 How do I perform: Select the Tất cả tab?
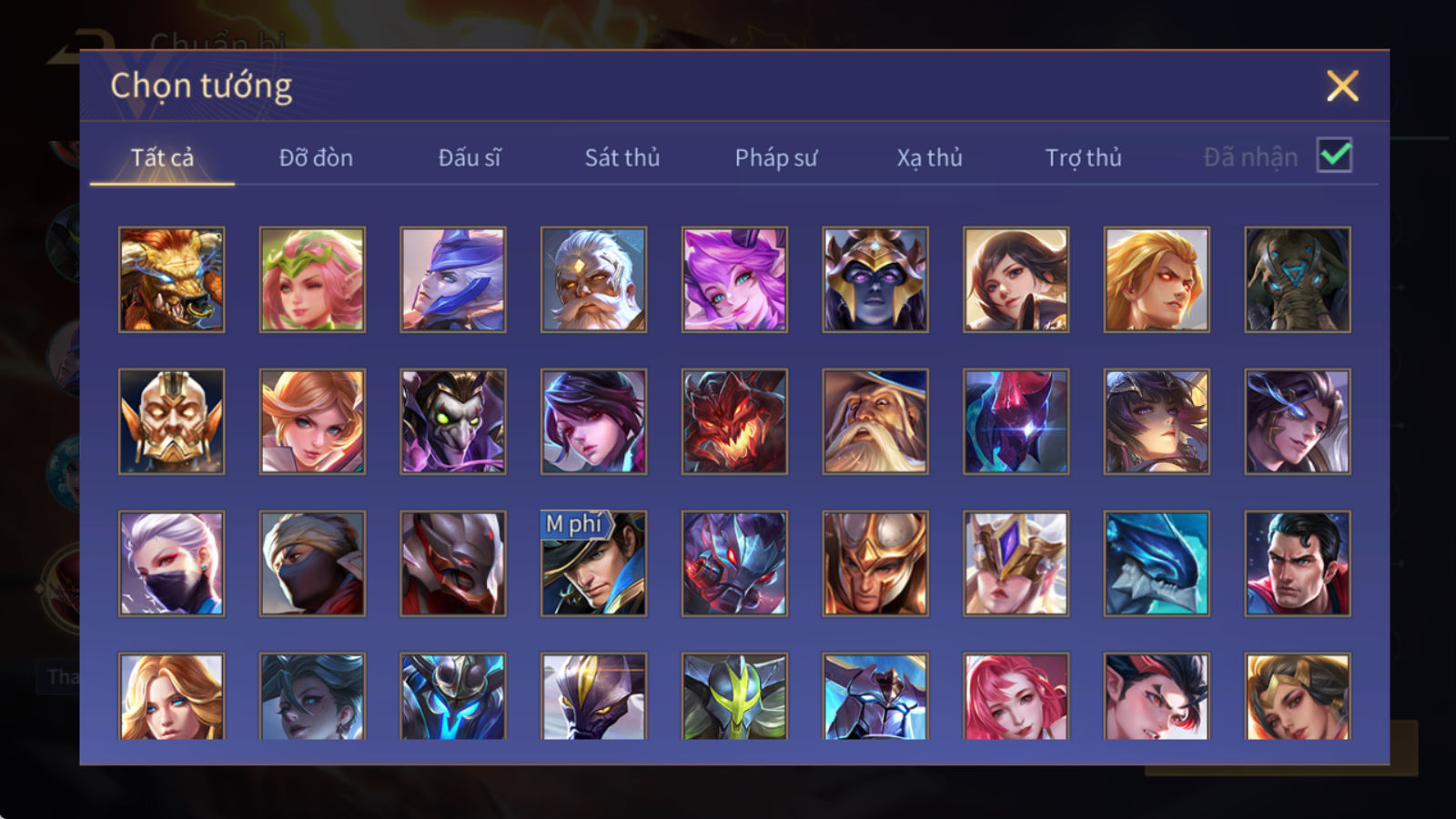pos(162,157)
